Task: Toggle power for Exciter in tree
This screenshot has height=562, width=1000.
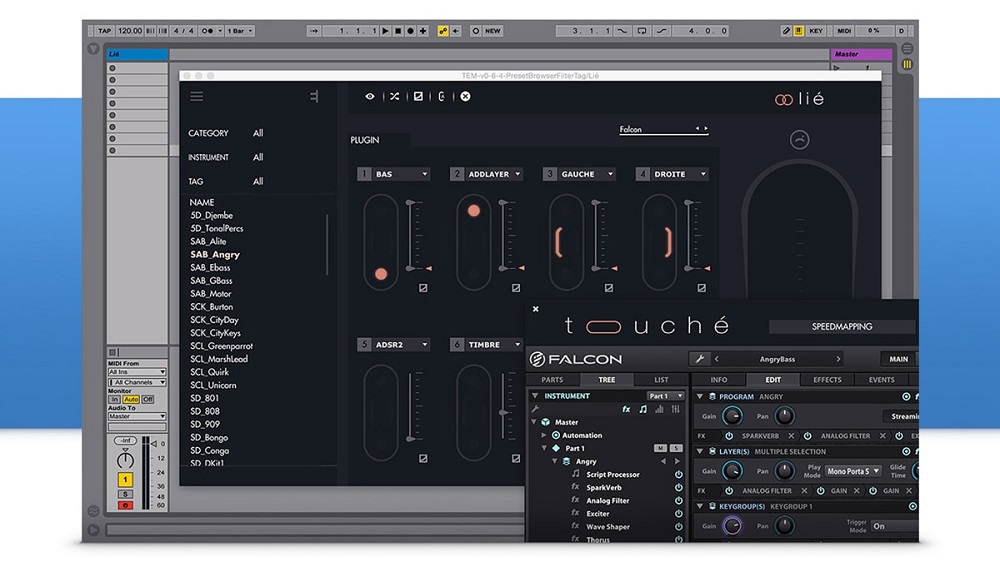Action: click(679, 514)
